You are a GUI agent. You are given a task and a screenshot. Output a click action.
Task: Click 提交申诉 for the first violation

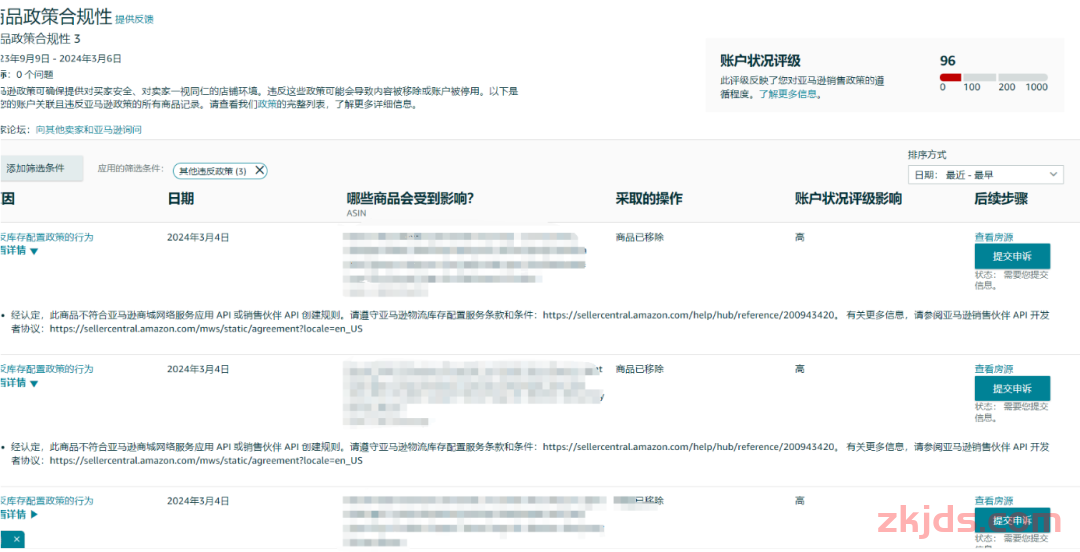click(1012, 256)
